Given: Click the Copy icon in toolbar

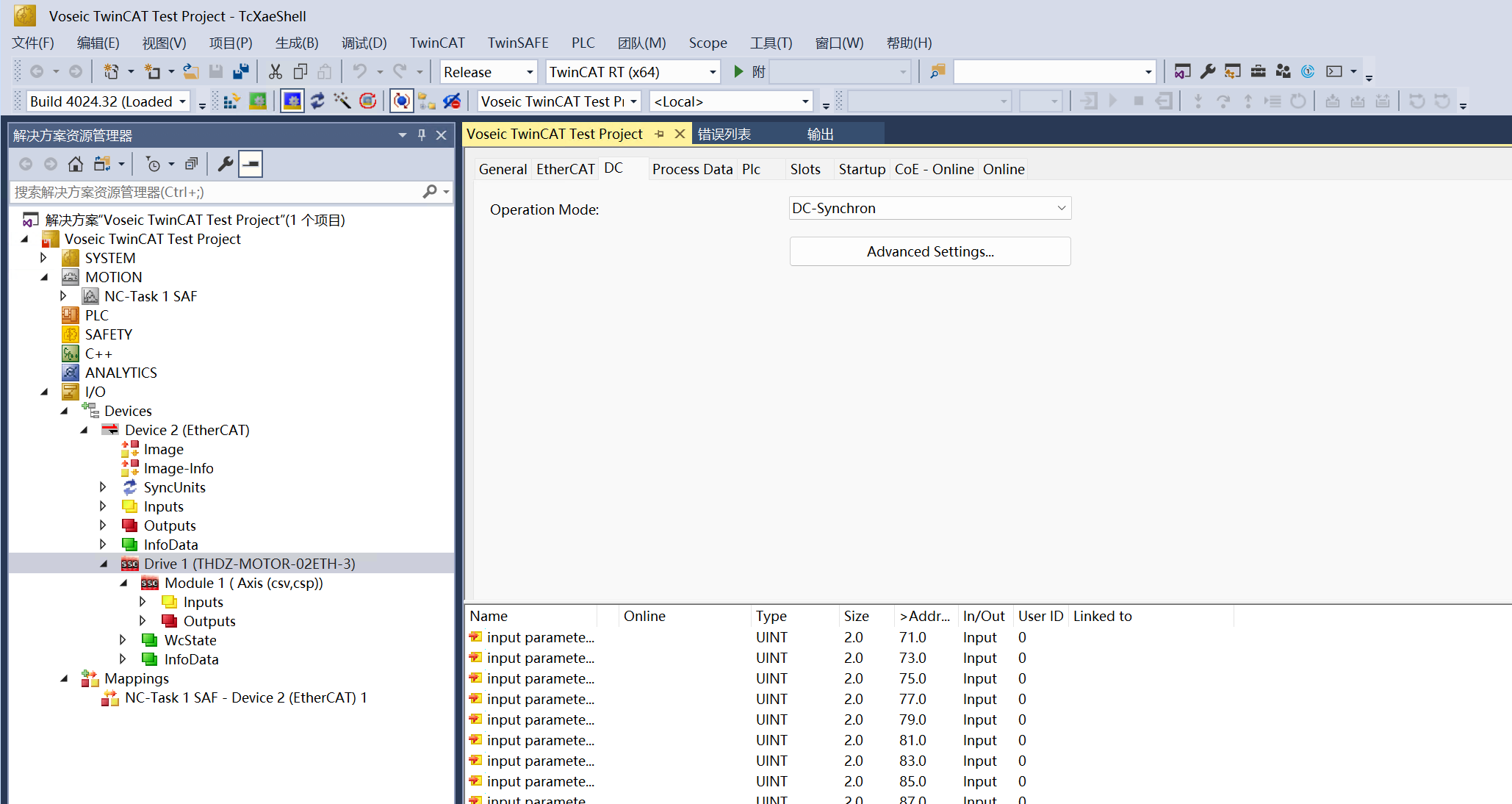Looking at the screenshot, I should point(300,72).
